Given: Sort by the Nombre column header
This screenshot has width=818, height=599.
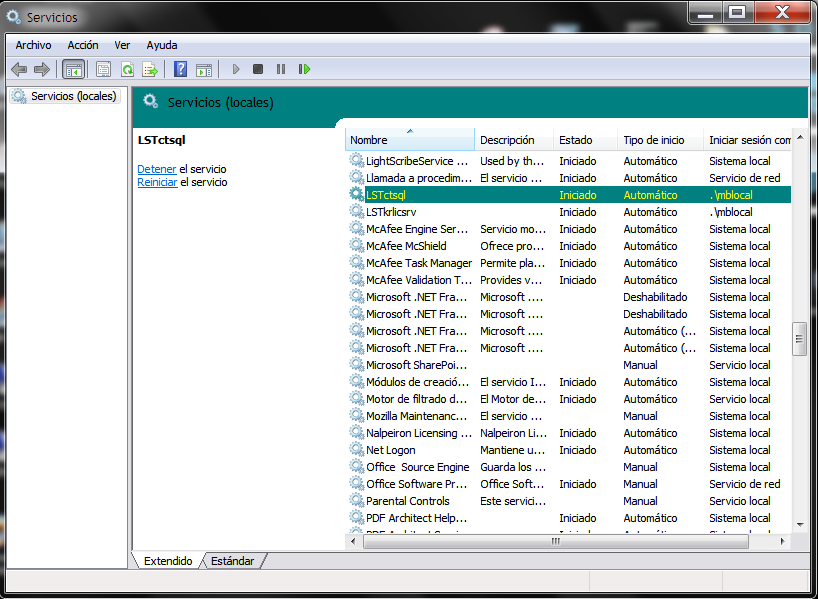Looking at the screenshot, I should pos(410,140).
